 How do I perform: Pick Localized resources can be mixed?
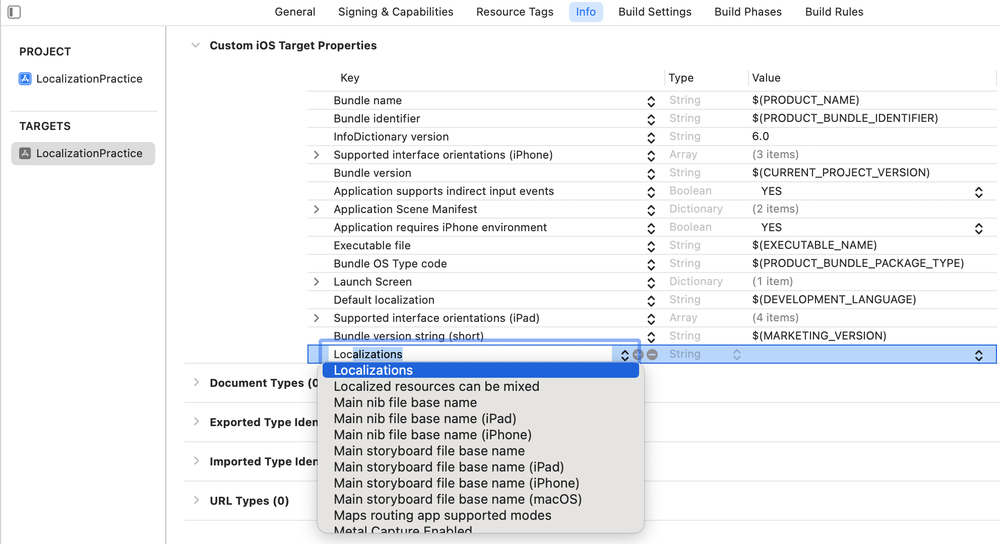[x=436, y=387]
